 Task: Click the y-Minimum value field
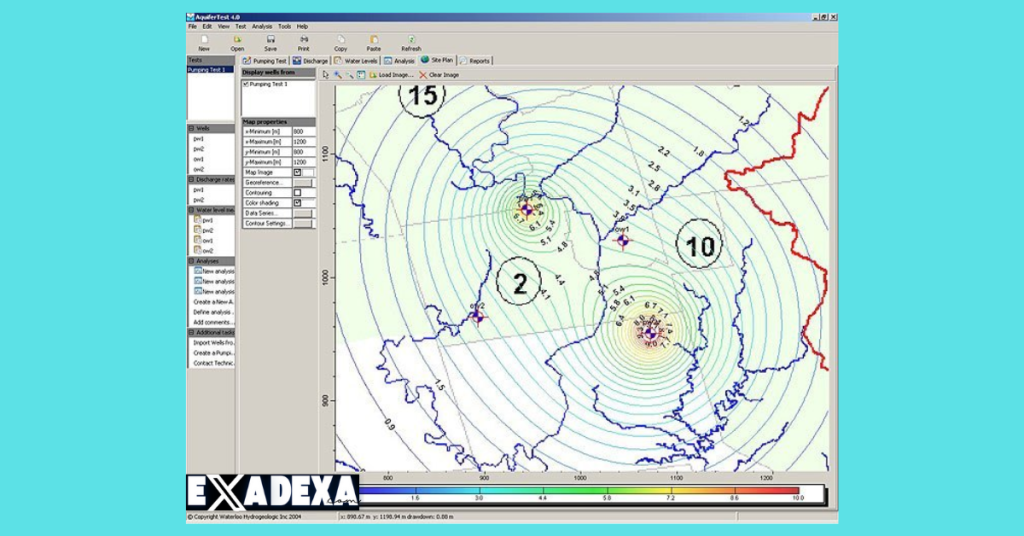(304, 151)
